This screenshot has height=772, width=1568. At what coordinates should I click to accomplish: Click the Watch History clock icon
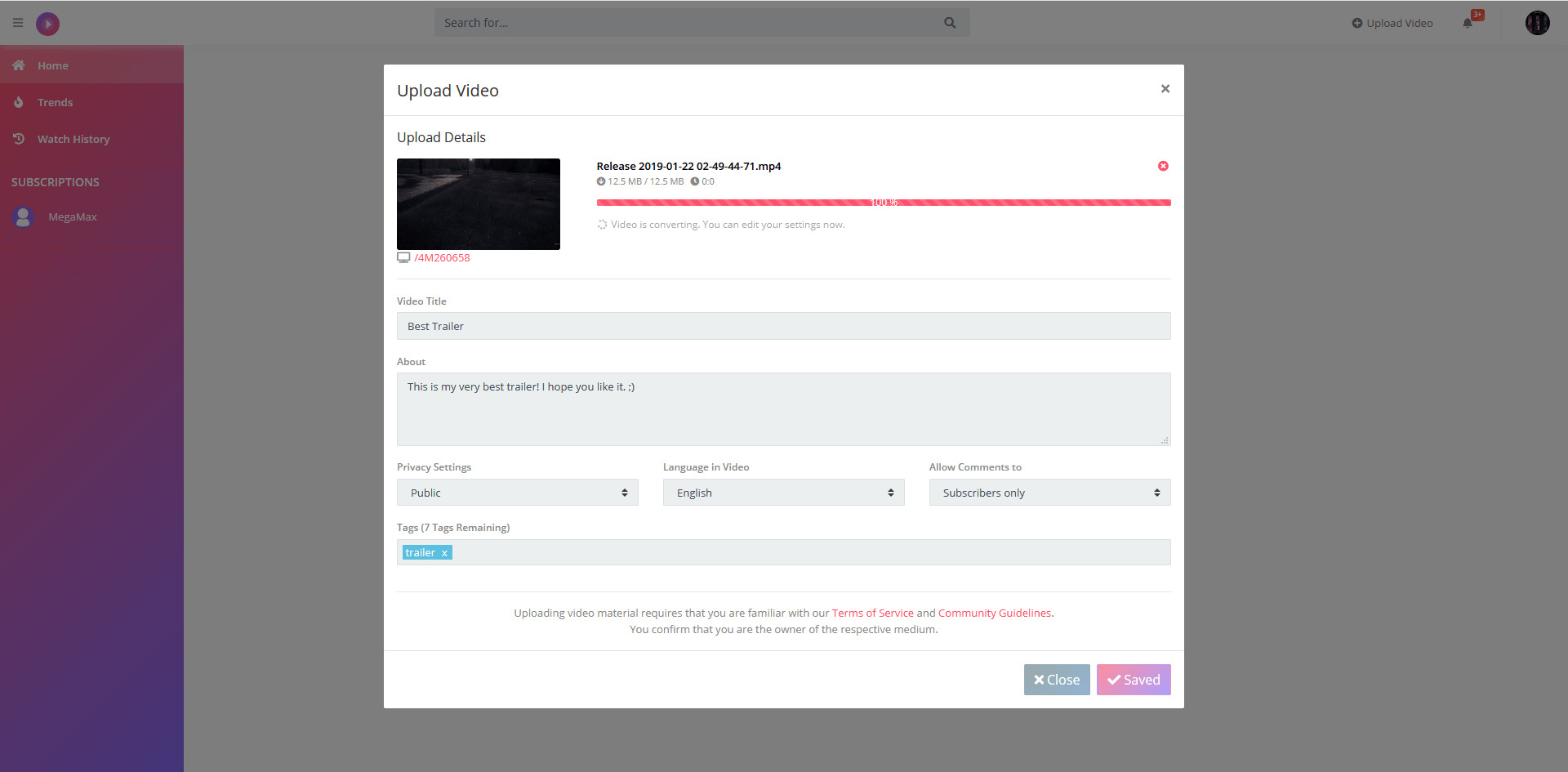pyautogui.click(x=19, y=139)
